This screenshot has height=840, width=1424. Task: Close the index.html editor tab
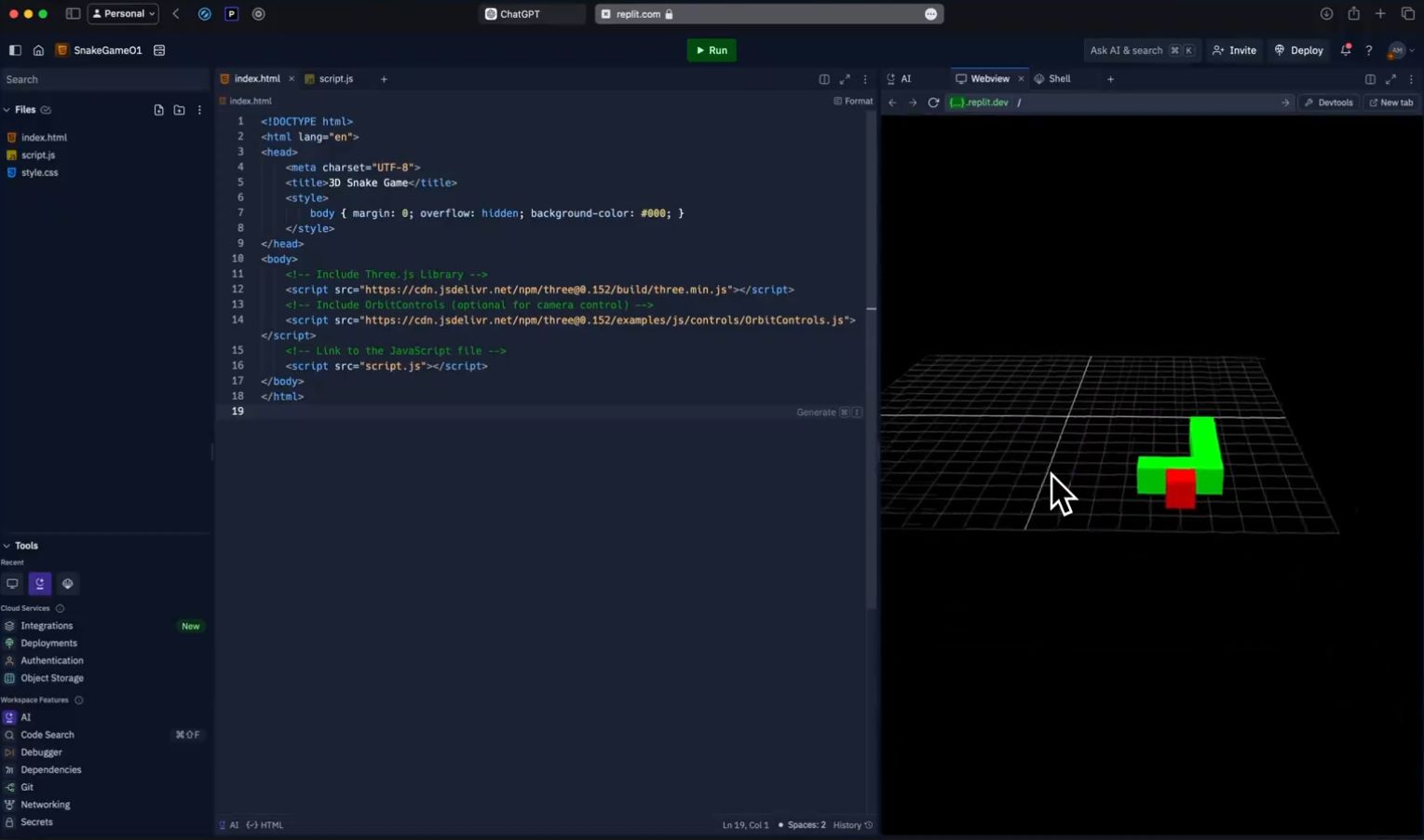(x=292, y=79)
